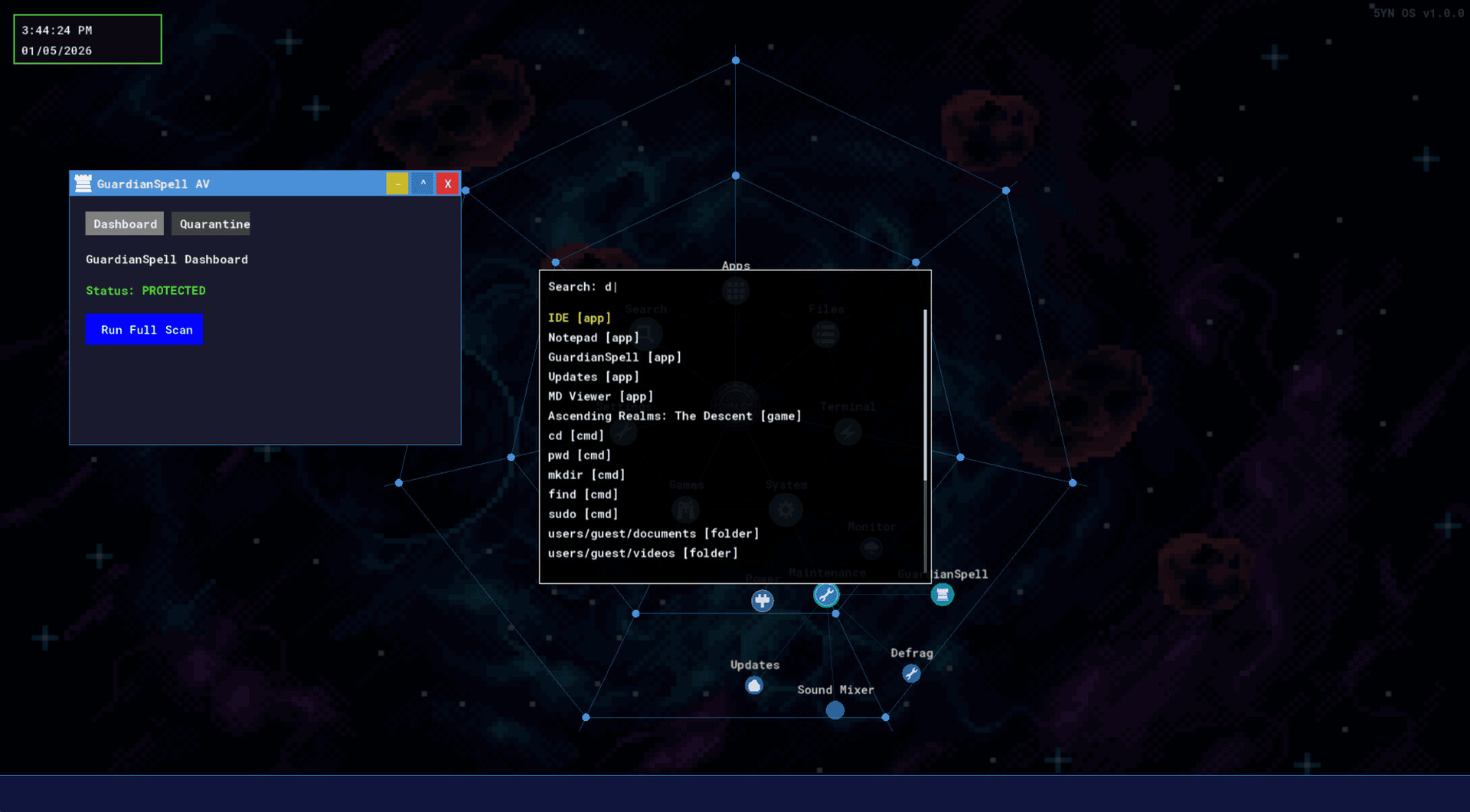1470x812 pixels.
Task: Select the Maintenance wrench node
Action: (x=826, y=595)
